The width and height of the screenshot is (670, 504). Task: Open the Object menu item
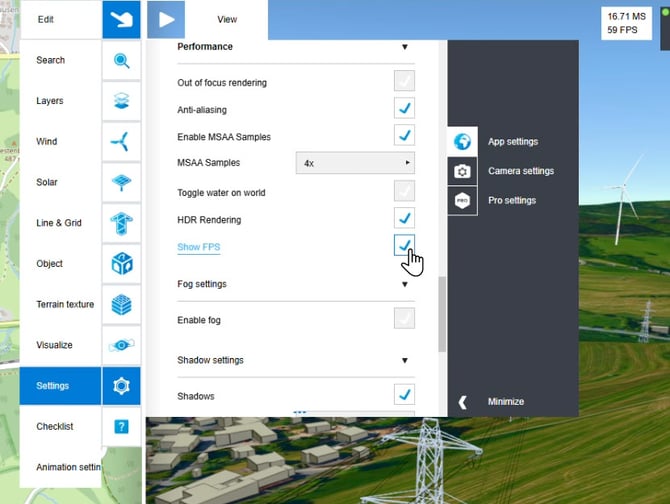click(50, 264)
